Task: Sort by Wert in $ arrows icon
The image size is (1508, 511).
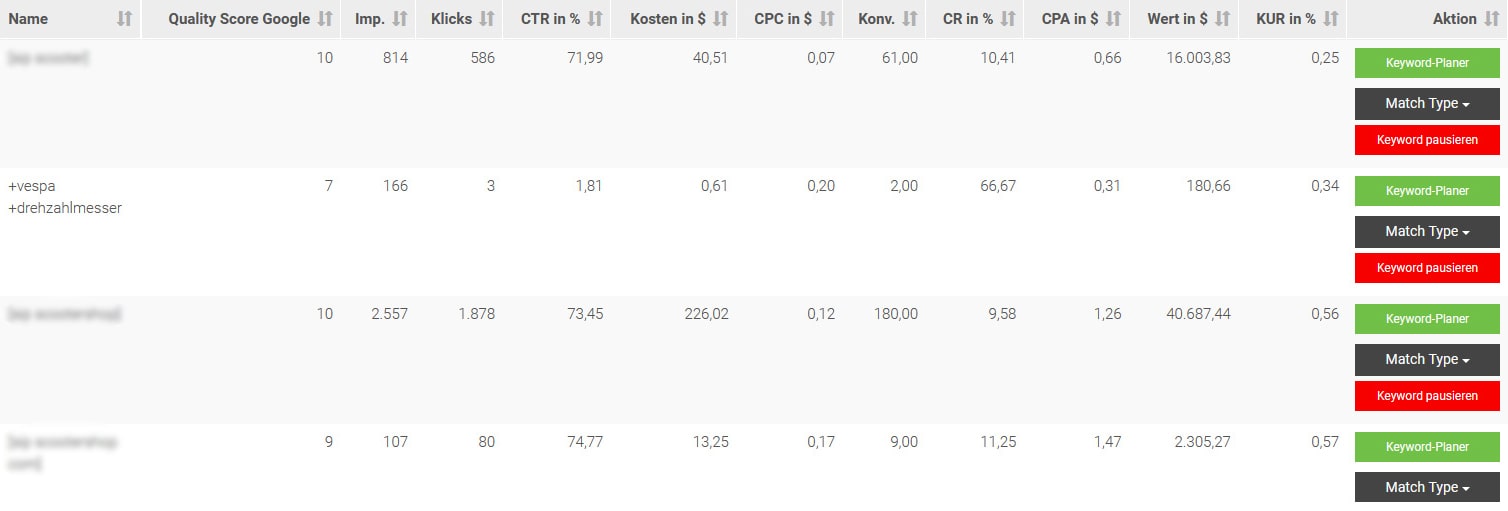Action: (x=1223, y=19)
